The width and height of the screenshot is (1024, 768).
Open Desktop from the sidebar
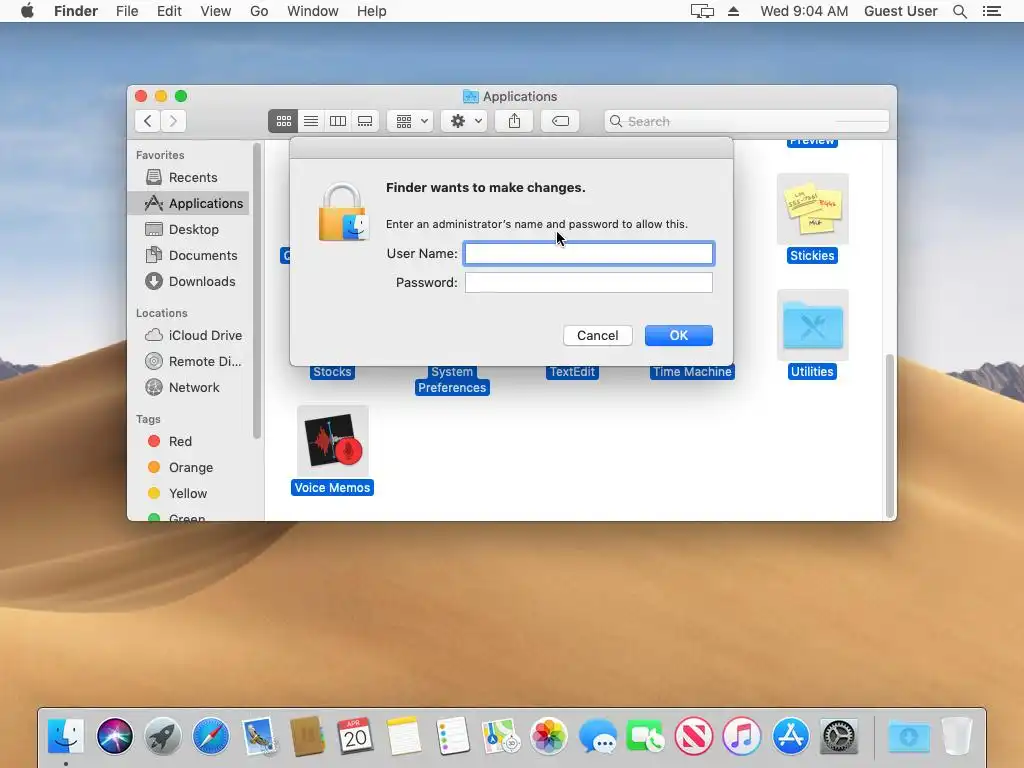pyautogui.click(x=188, y=229)
